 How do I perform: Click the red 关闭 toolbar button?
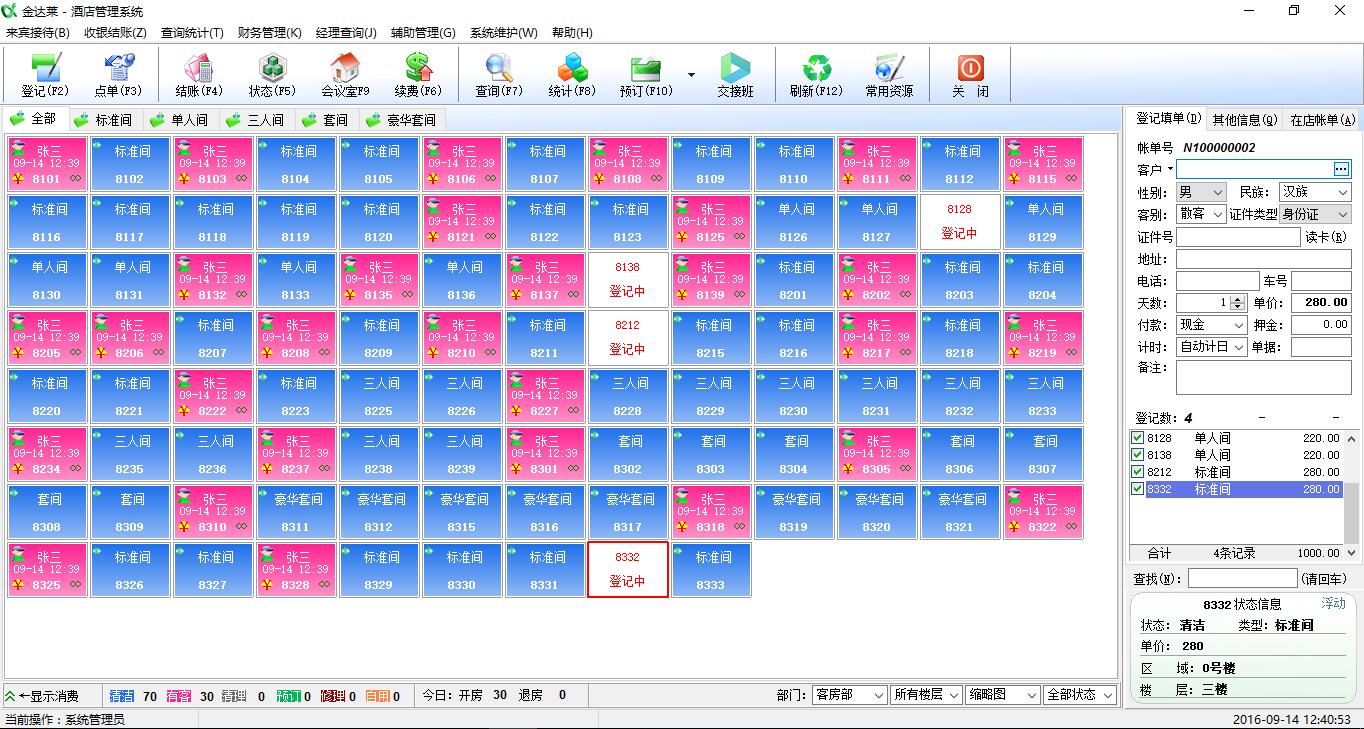point(970,75)
